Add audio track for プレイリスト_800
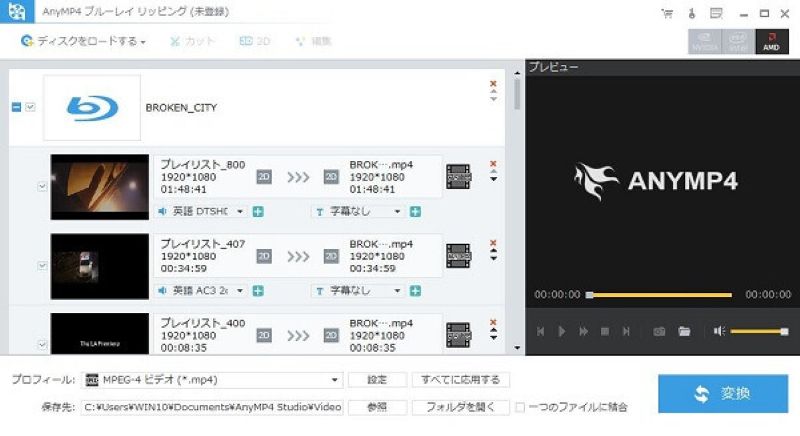This screenshot has width=800, height=436. pyautogui.click(x=258, y=212)
